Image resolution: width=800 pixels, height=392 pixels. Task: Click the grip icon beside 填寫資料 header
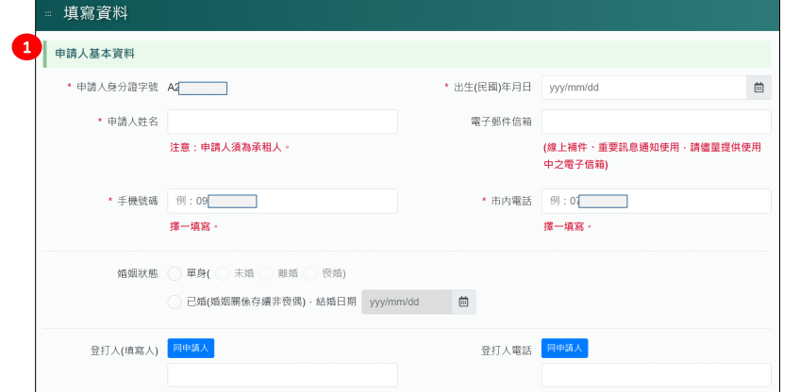[48, 14]
